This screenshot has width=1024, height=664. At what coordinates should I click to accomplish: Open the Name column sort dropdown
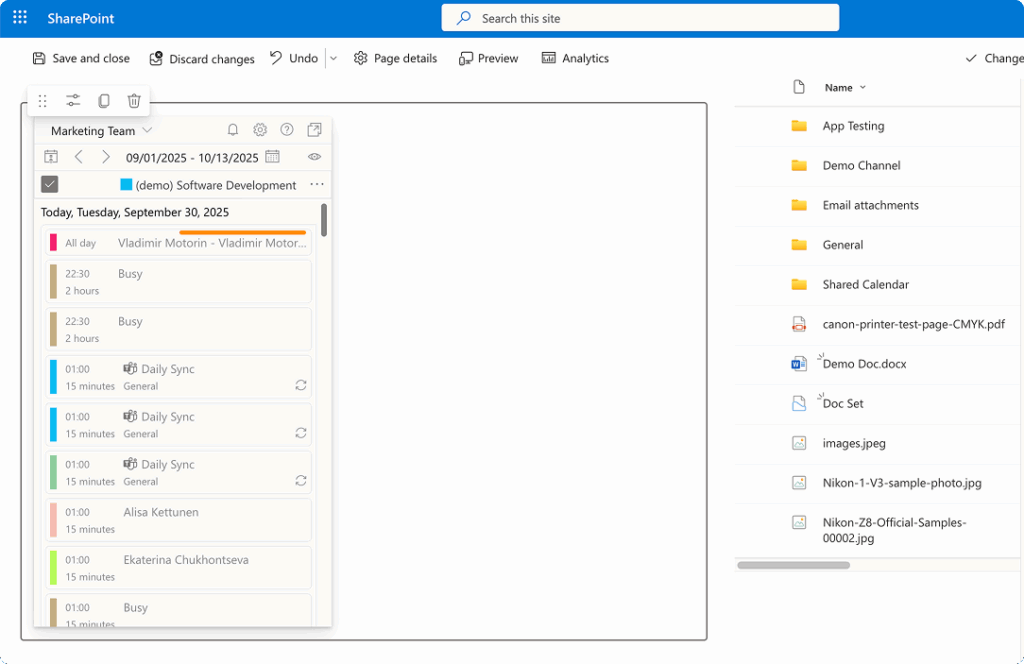[863, 88]
